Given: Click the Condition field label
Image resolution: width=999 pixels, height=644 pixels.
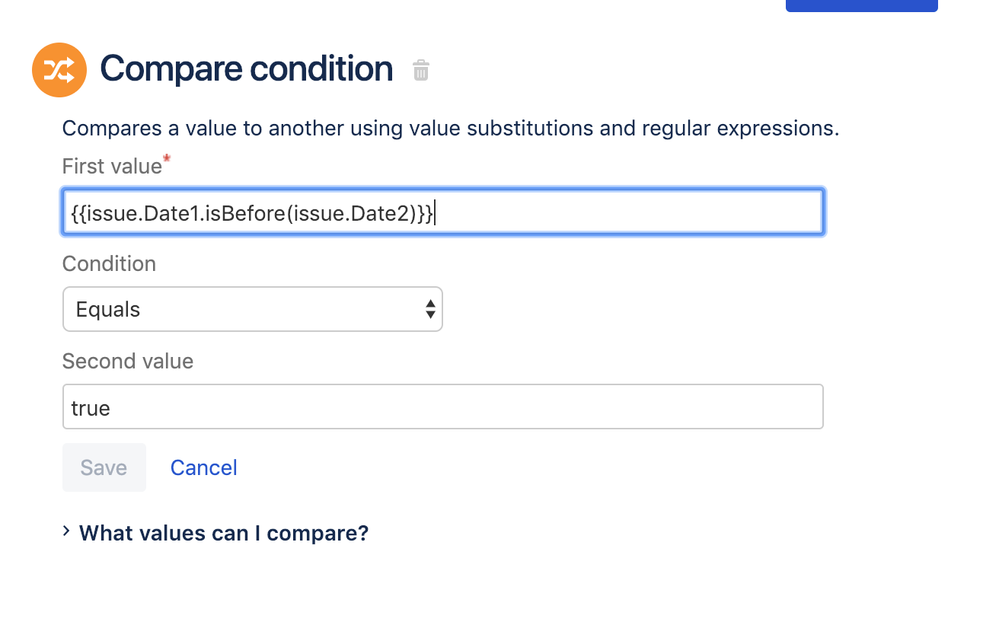Looking at the screenshot, I should (x=109, y=264).
